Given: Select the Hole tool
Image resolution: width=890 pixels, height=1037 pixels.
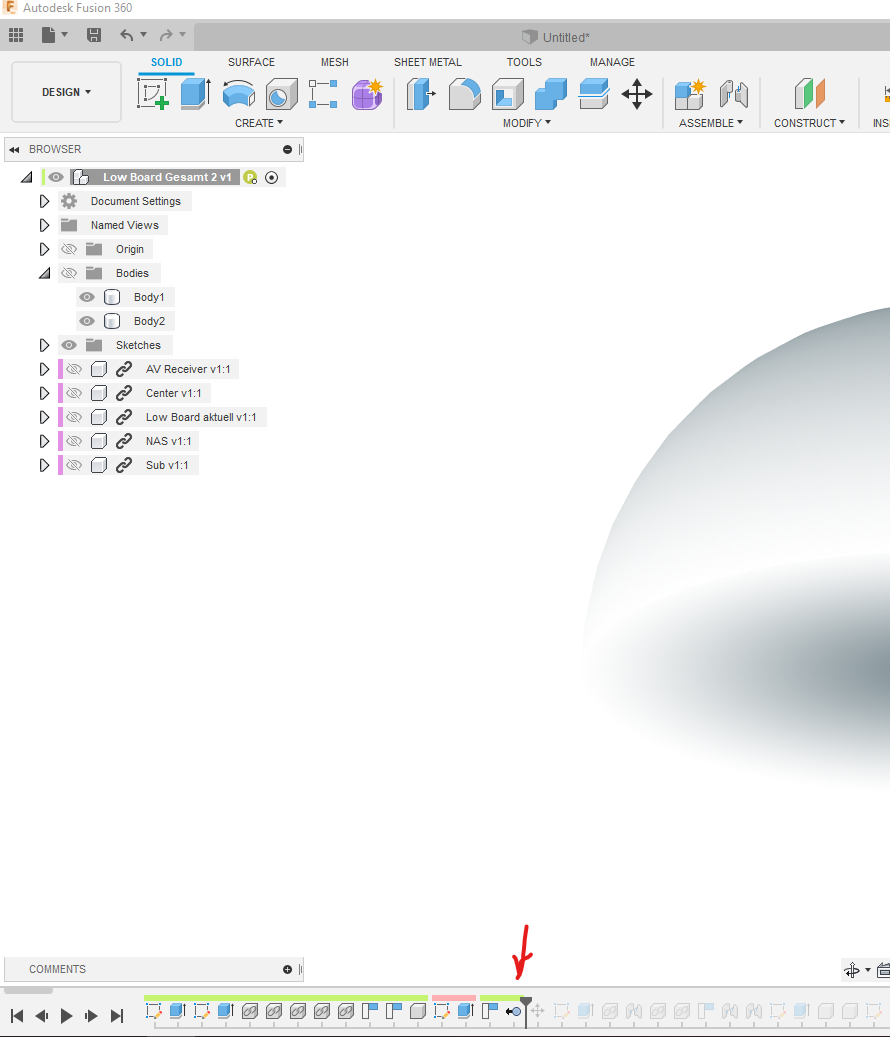Looking at the screenshot, I should coord(282,93).
